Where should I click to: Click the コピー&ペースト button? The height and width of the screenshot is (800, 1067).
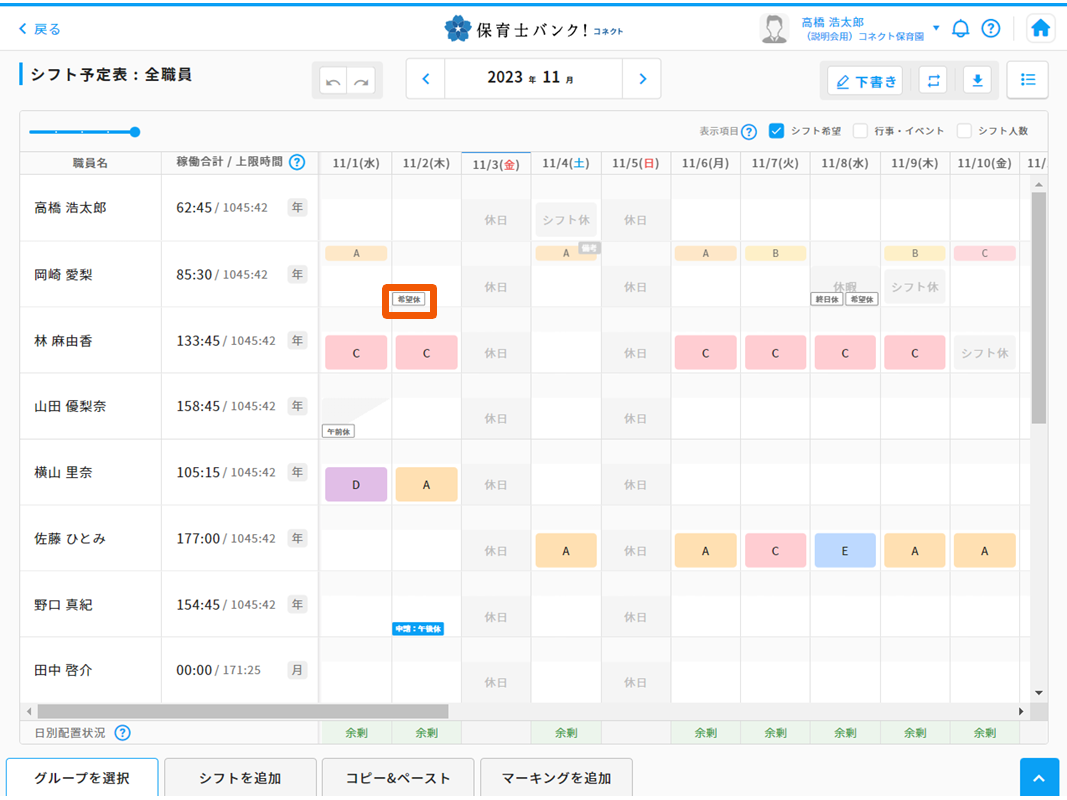tap(398, 777)
